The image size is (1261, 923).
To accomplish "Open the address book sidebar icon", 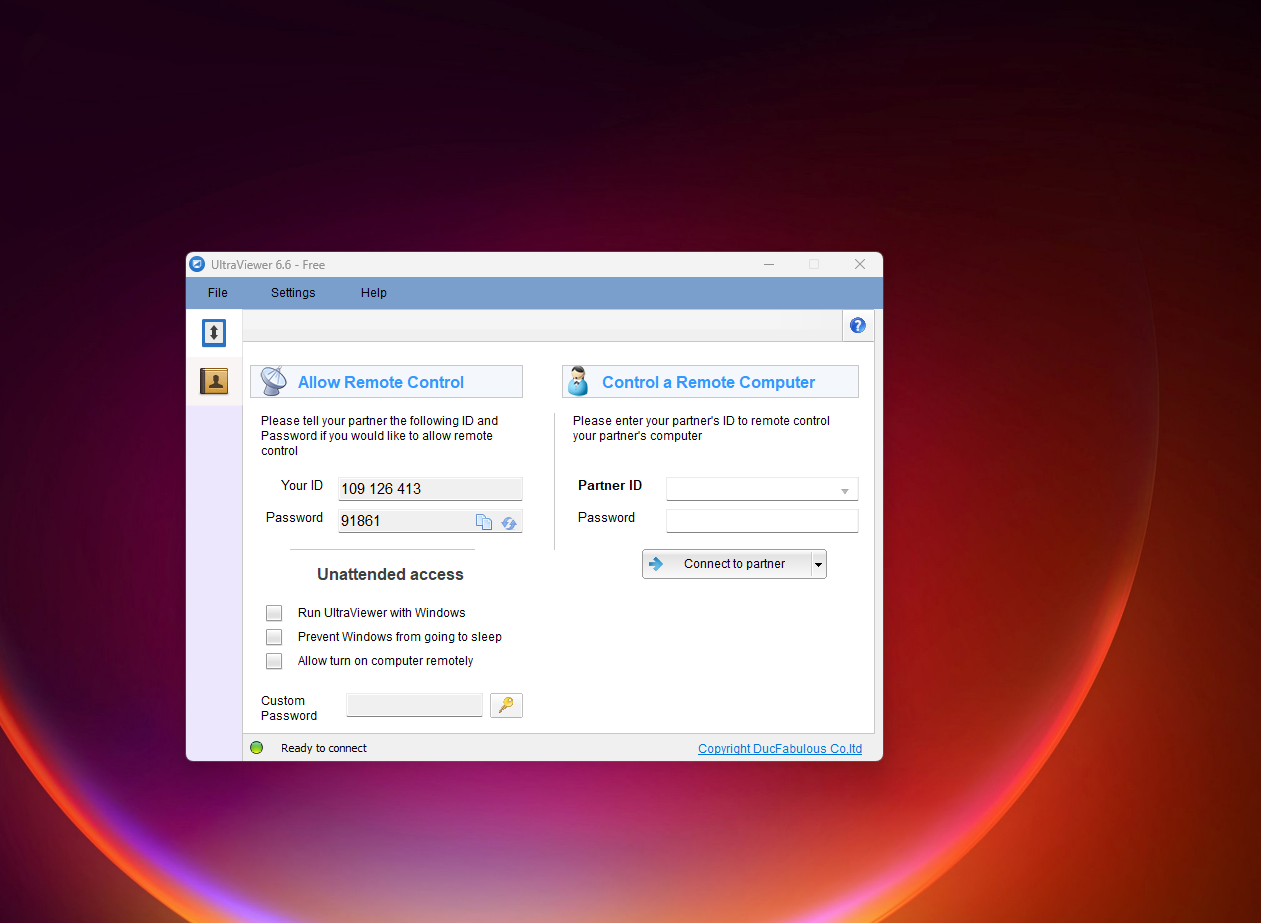I will pyautogui.click(x=214, y=381).
